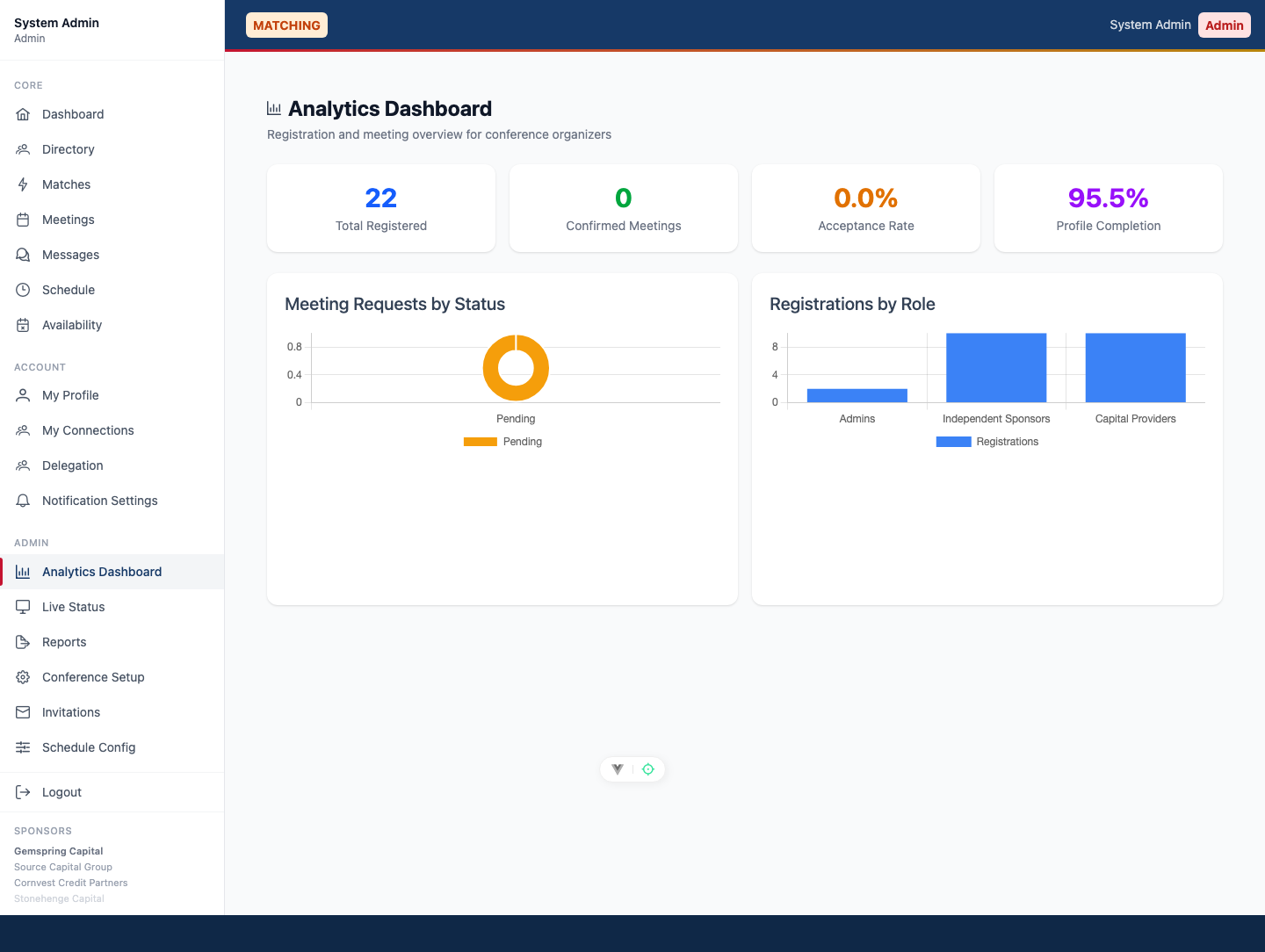
Task: Select the Schedule Config sliders icon
Action: 23,747
